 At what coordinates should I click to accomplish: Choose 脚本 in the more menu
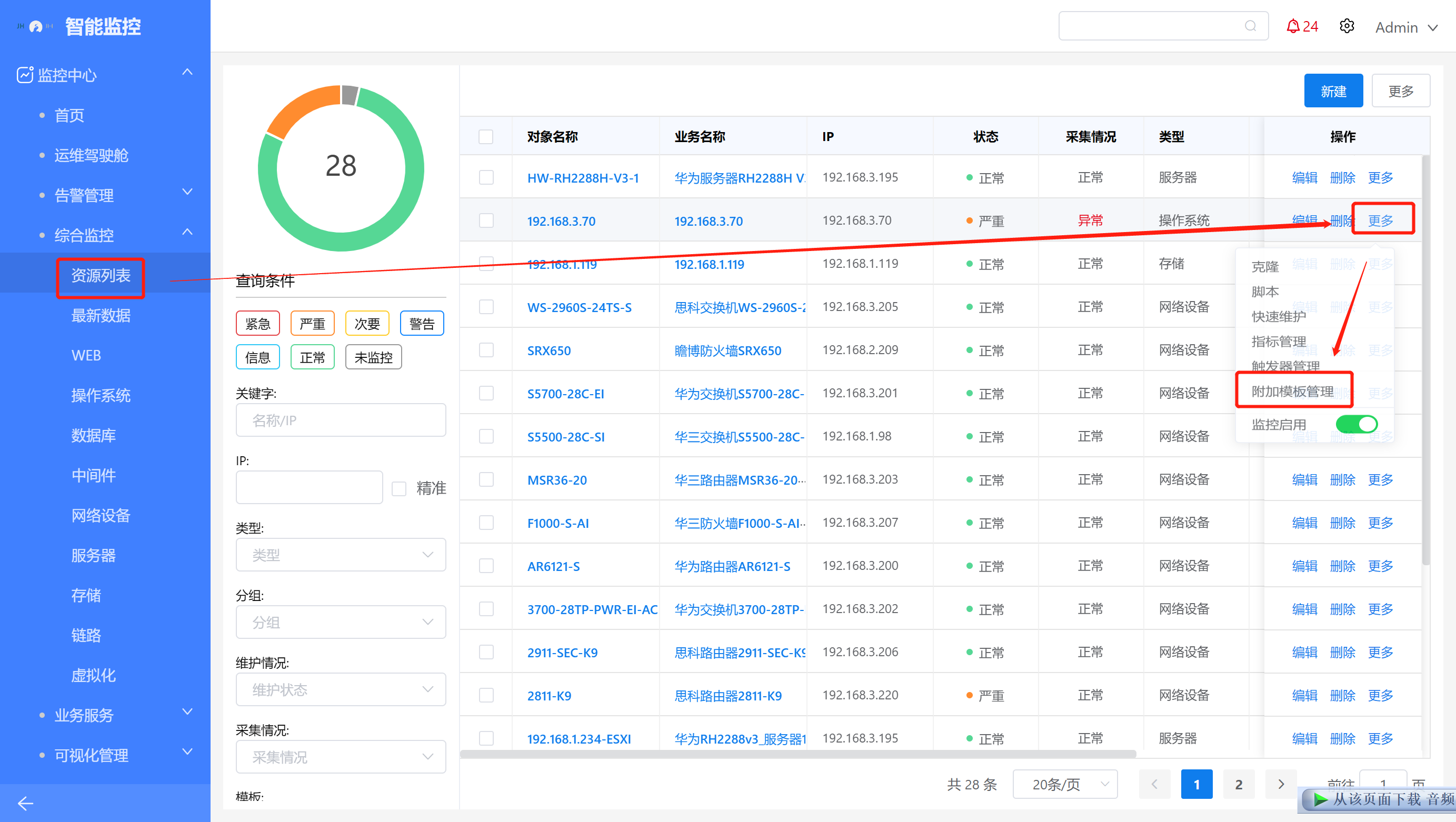pyautogui.click(x=1264, y=292)
